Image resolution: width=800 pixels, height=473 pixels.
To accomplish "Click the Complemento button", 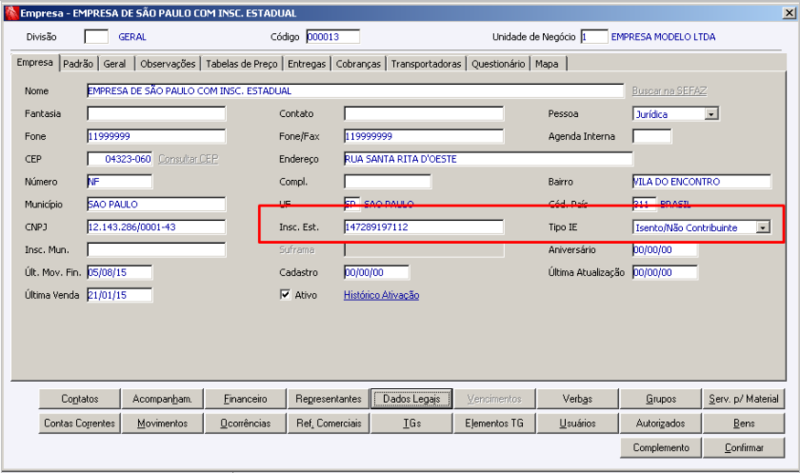I will (661, 447).
